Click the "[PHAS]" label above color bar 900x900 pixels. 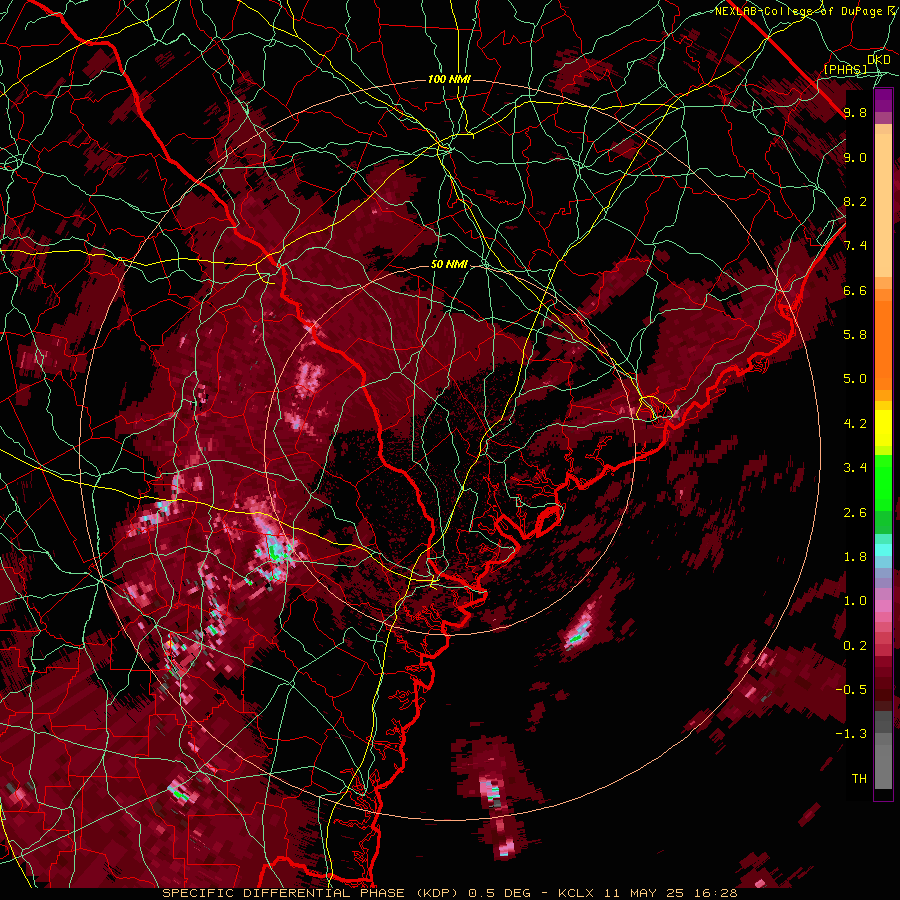(x=845, y=69)
